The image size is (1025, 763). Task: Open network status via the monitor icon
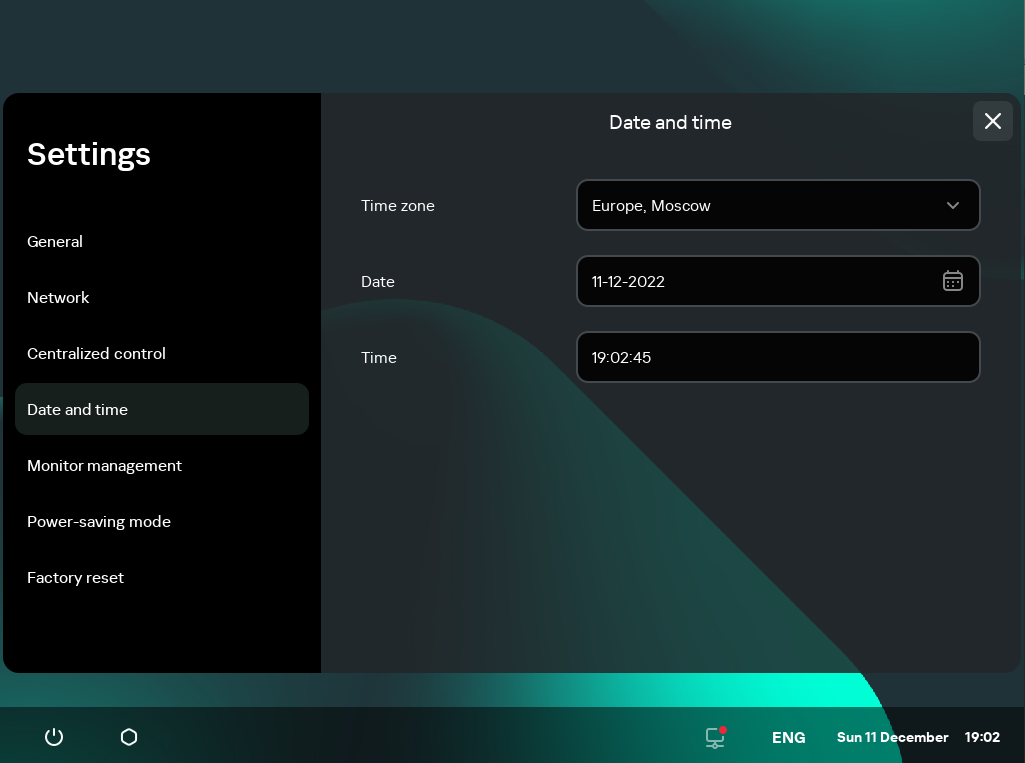(714, 737)
